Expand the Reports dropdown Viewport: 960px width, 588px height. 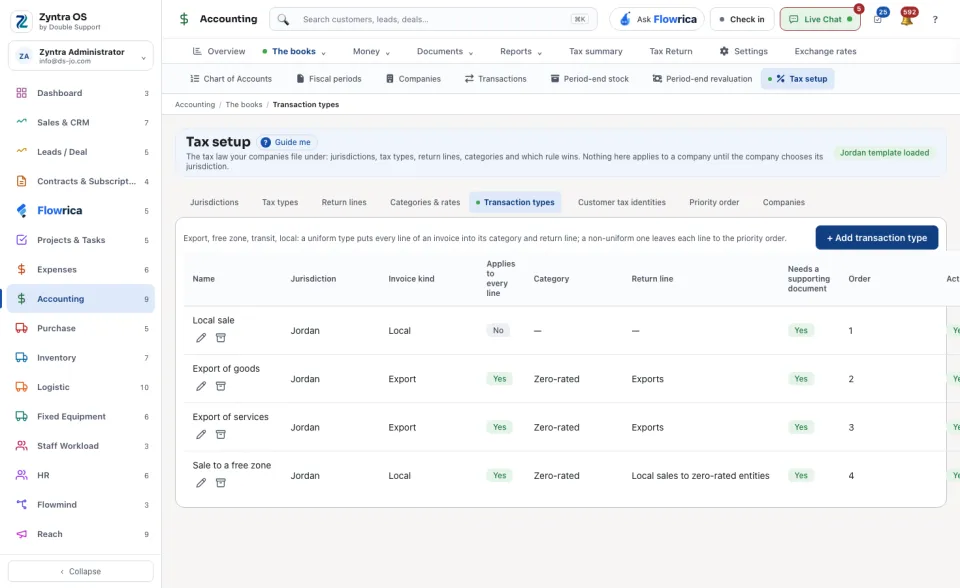tap(521, 51)
